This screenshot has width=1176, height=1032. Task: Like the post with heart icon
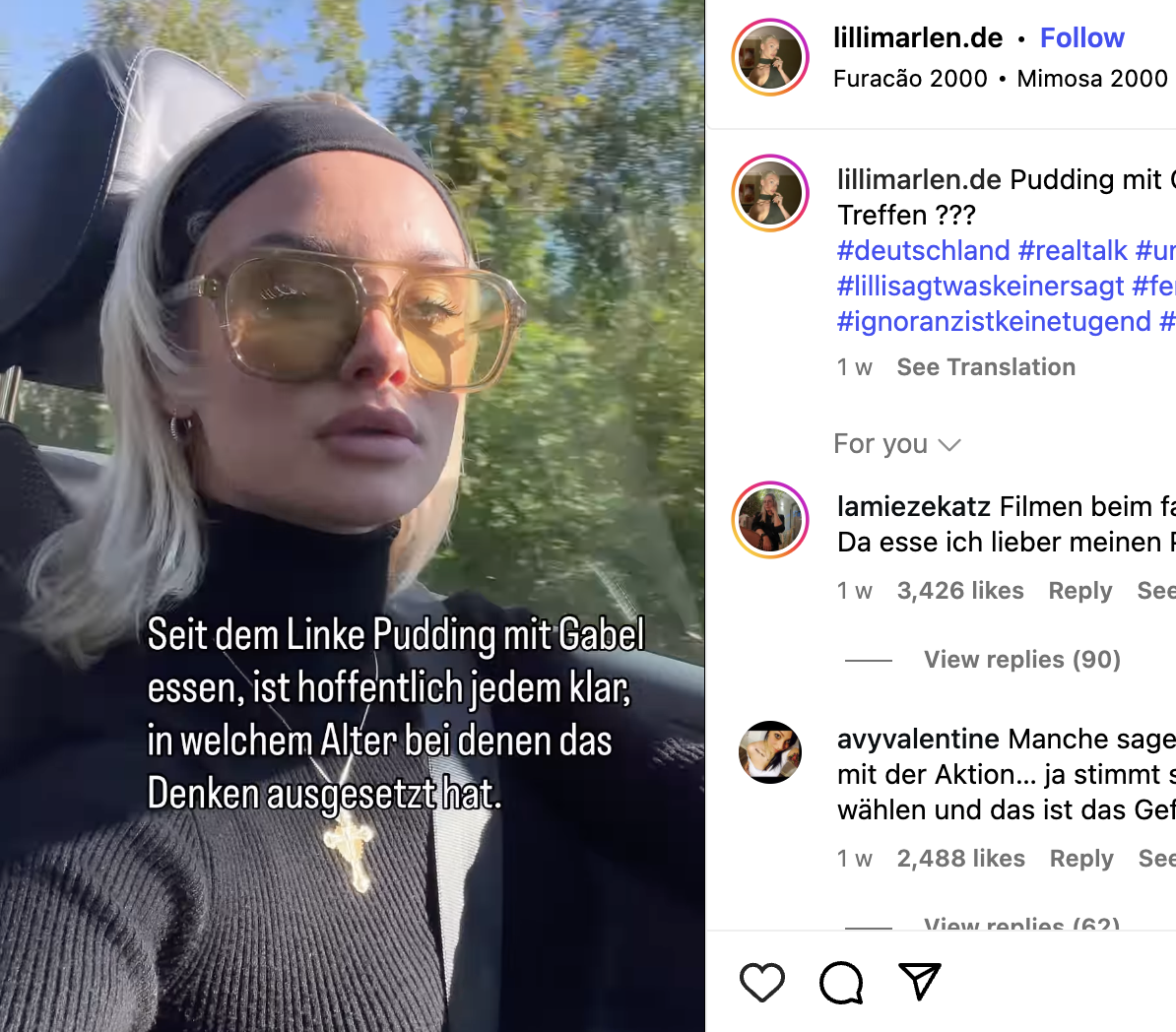pyautogui.click(x=762, y=983)
